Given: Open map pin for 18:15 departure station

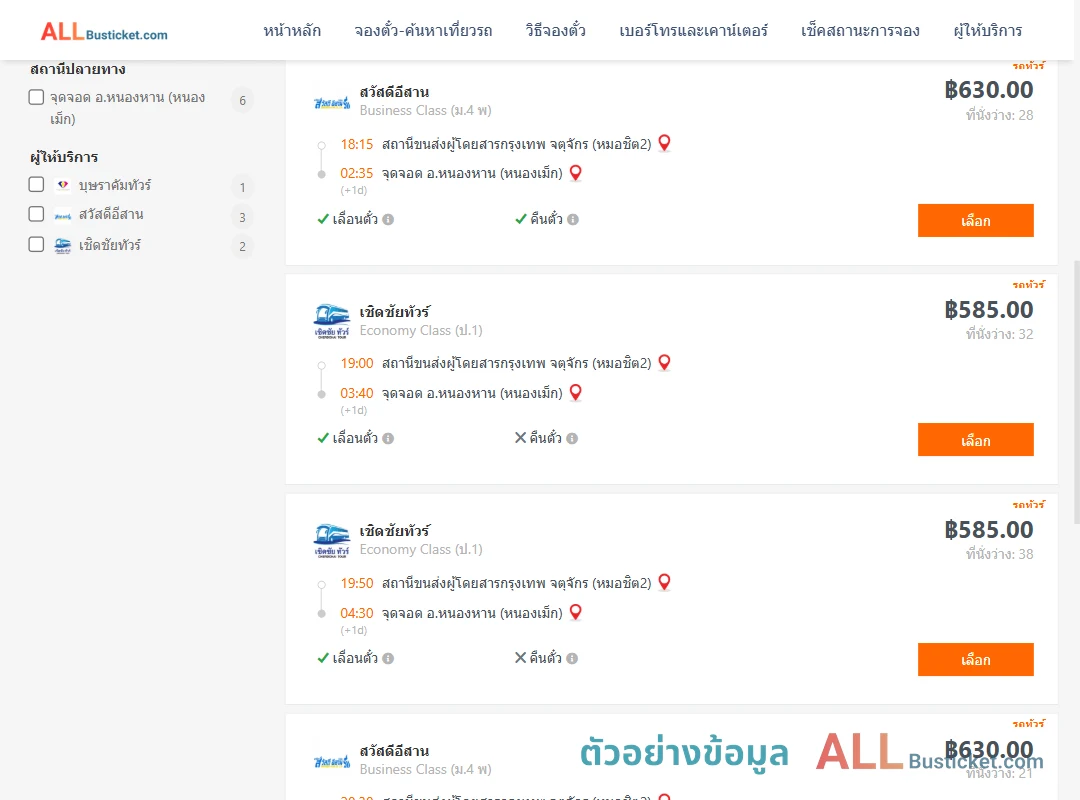Looking at the screenshot, I should pos(665,143).
